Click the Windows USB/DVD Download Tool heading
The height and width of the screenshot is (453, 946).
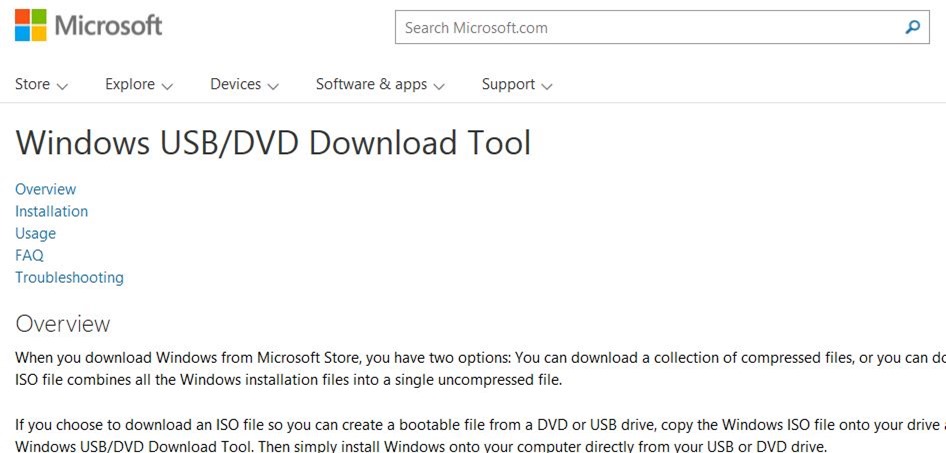click(273, 142)
